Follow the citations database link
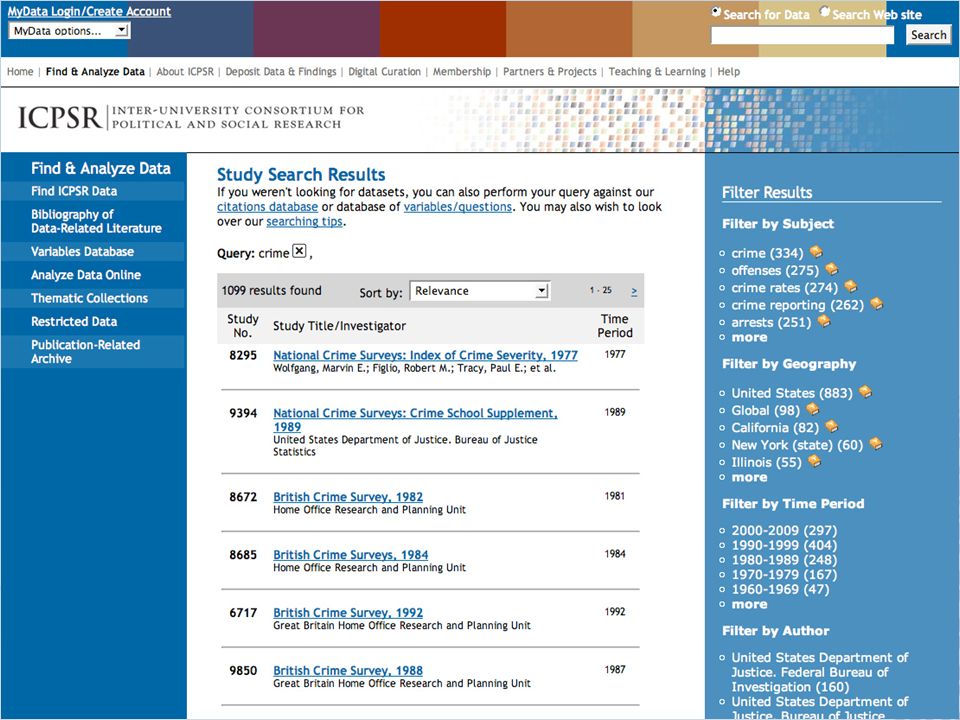Screen dimensions: 960x720 [268, 207]
